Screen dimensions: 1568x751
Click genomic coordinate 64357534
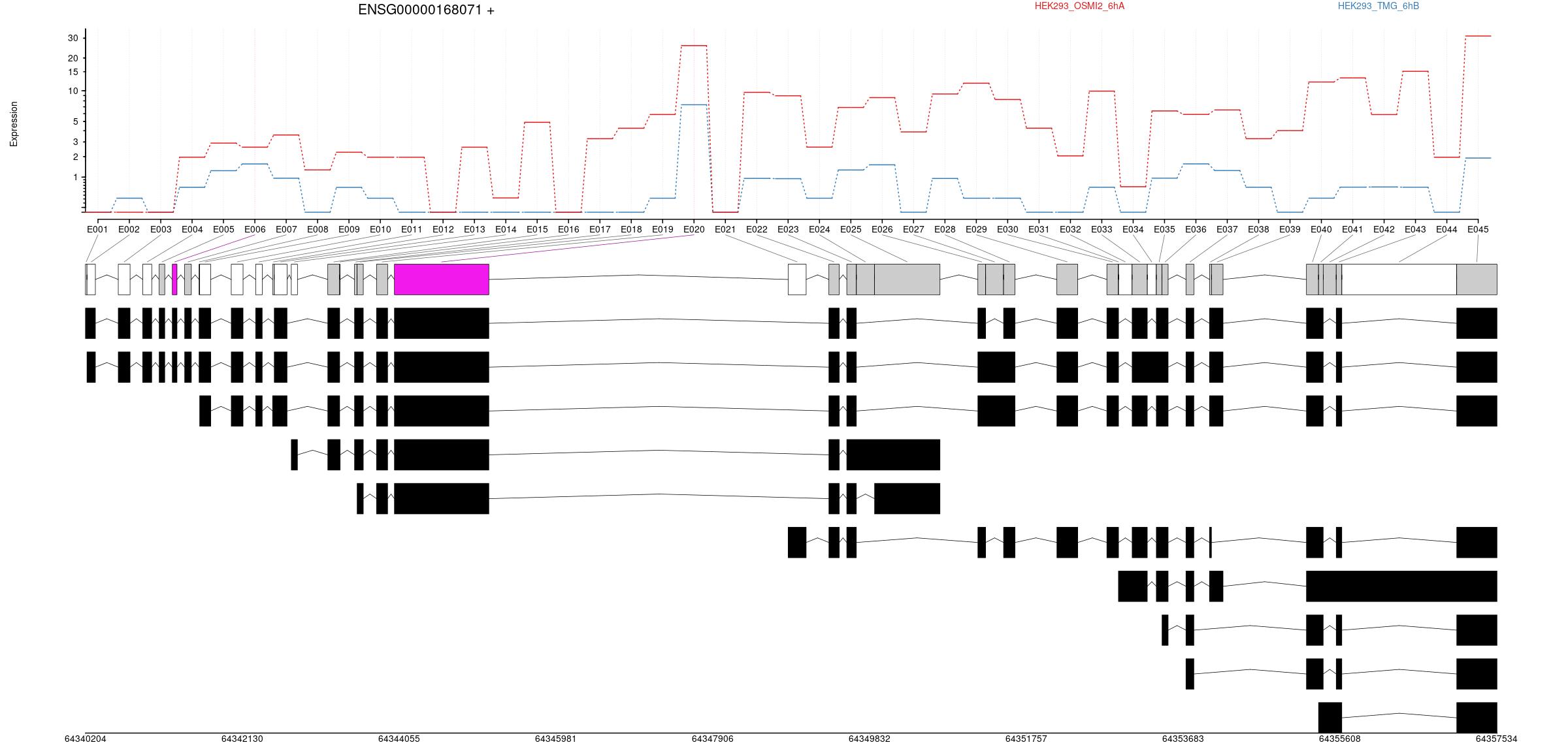1497,739
